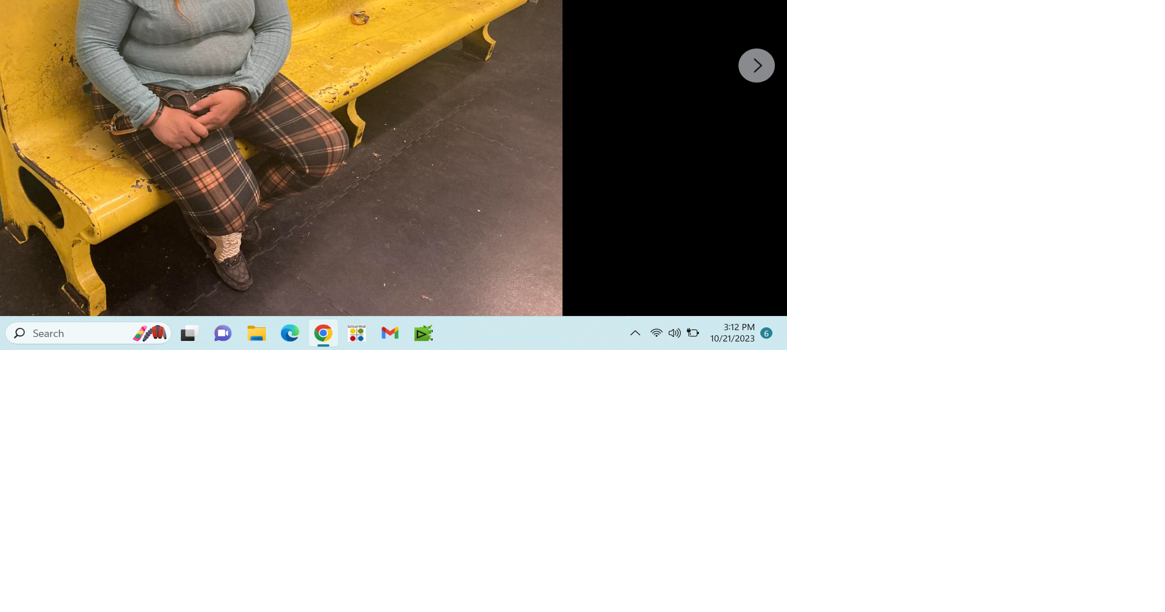Click the magnifying glass in the search box

pyautogui.click(x=19, y=333)
